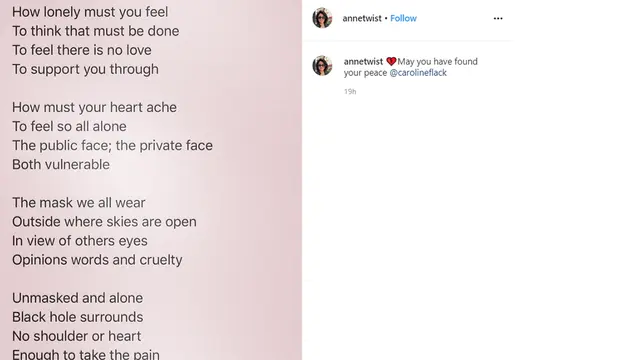Click the annetwist avatar beside the caption
Viewport: 640px width, 360px height.
[x=322, y=66]
